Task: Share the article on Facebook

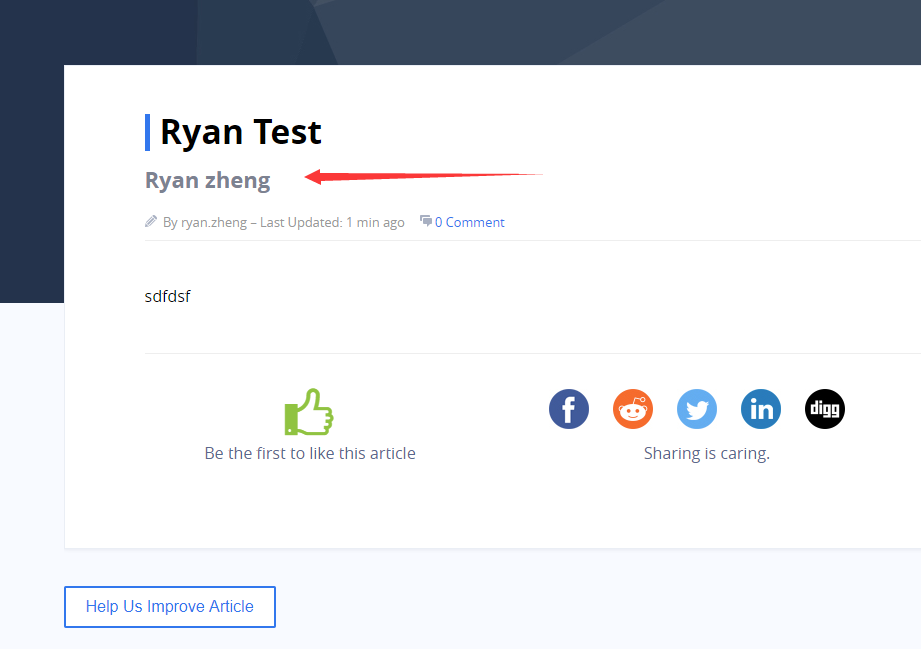Action: [569, 409]
